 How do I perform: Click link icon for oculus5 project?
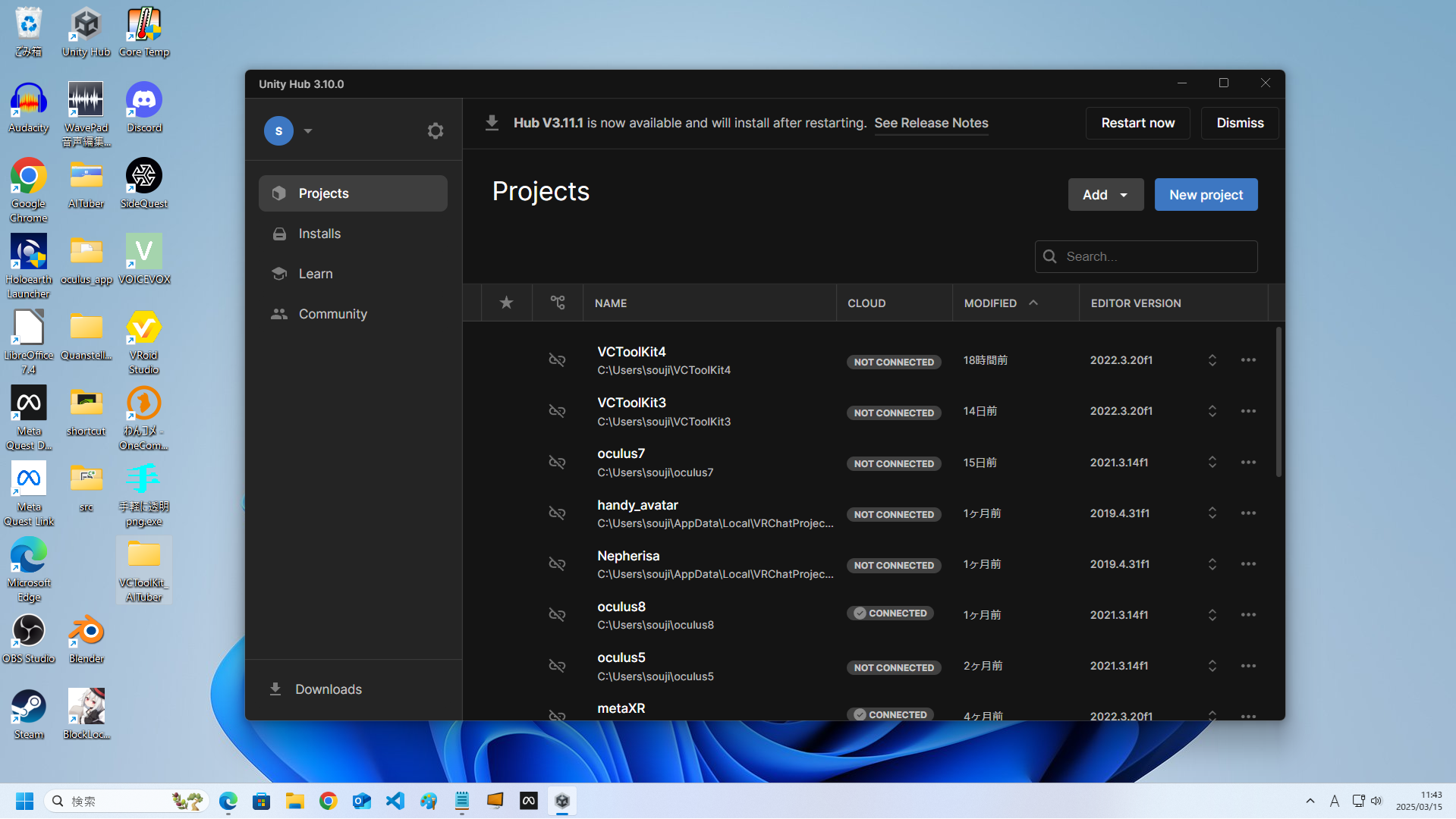pyautogui.click(x=557, y=666)
